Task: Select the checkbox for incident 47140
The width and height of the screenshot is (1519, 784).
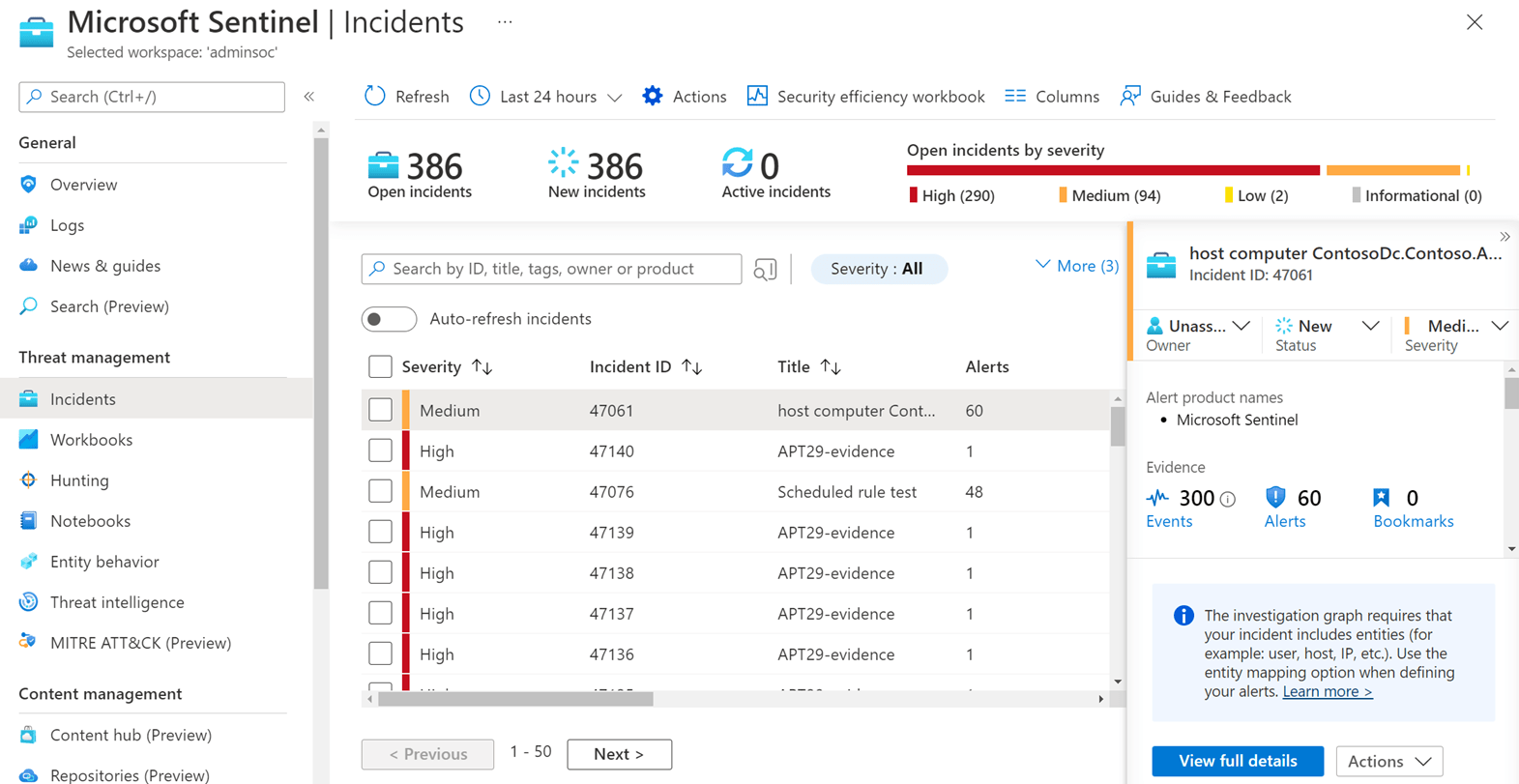Action: coord(380,450)
